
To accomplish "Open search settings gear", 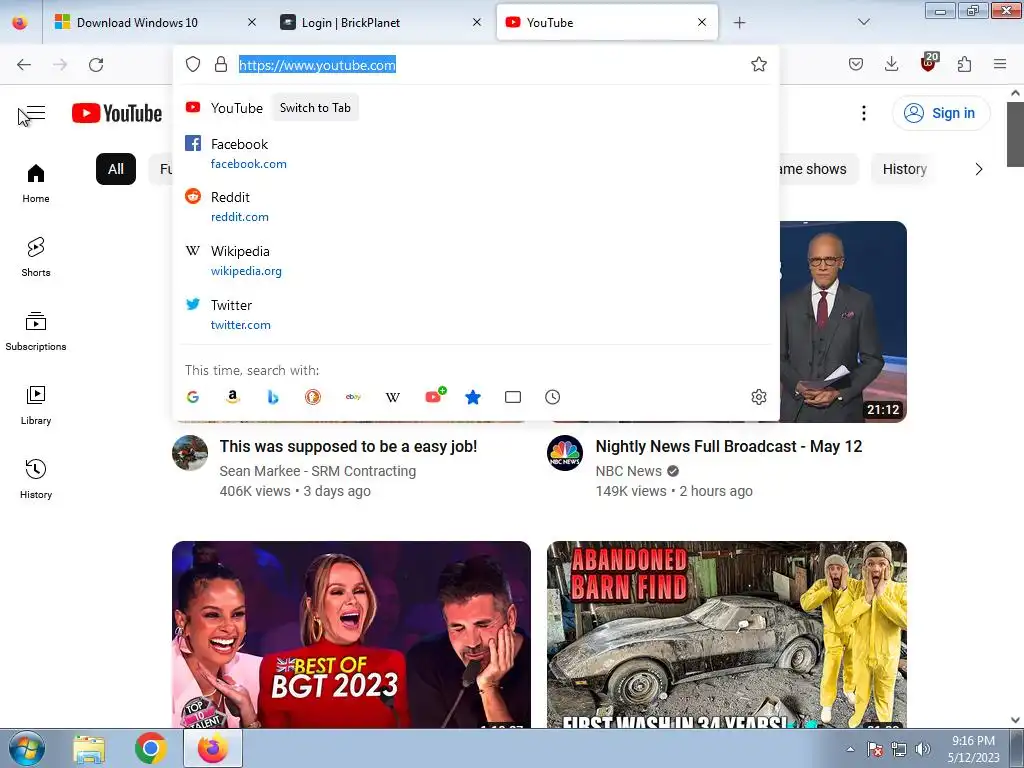I will click(758, 397).
